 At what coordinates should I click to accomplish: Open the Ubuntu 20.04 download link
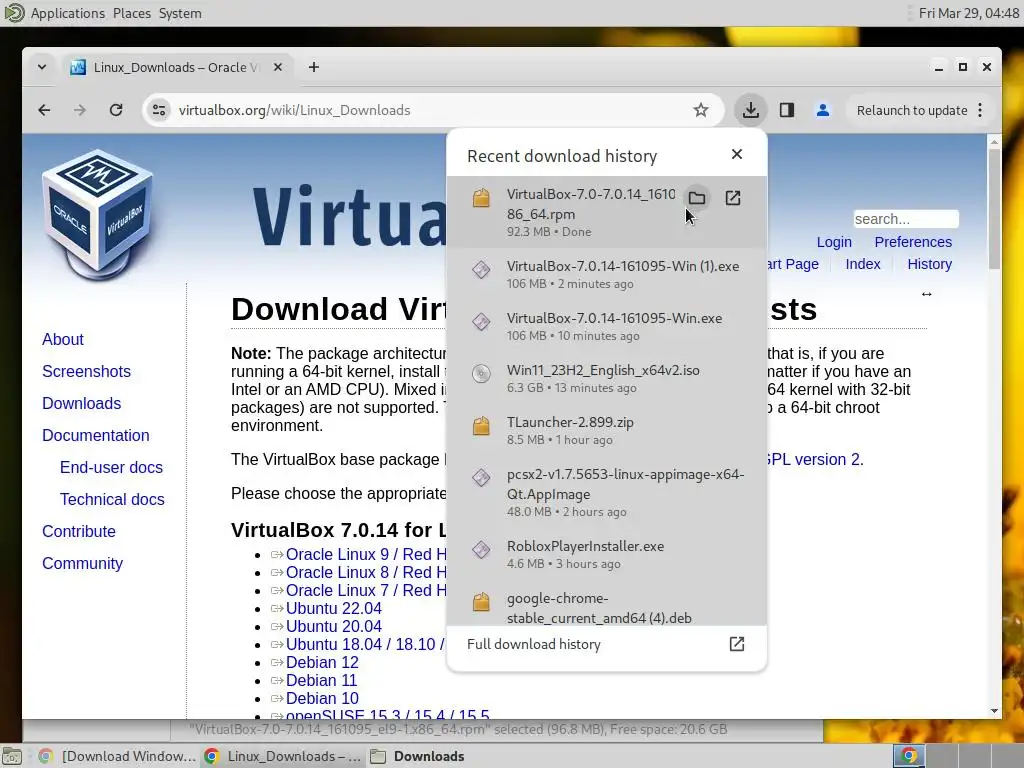point(334,626)
